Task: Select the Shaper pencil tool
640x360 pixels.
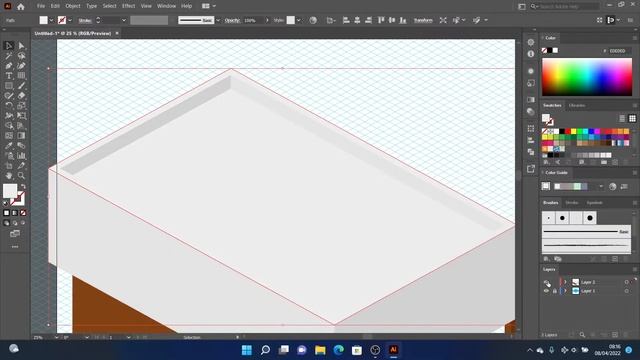Action: (9, 96)
